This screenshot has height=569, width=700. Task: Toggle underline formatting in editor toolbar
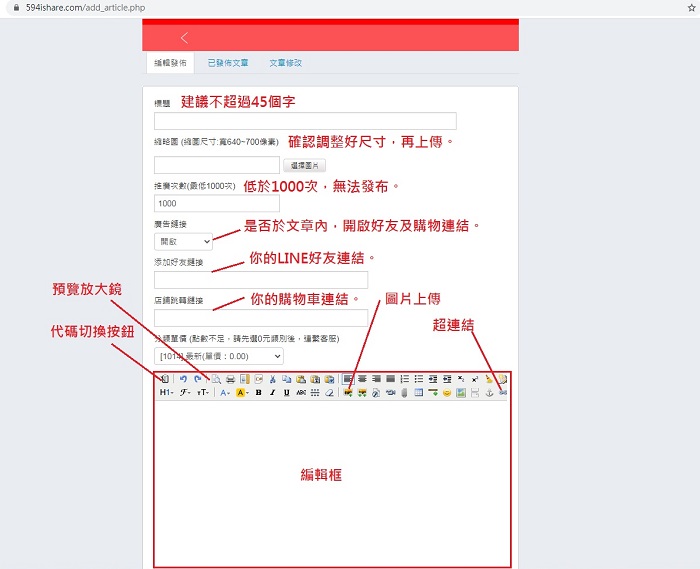(x=286, y=393)
